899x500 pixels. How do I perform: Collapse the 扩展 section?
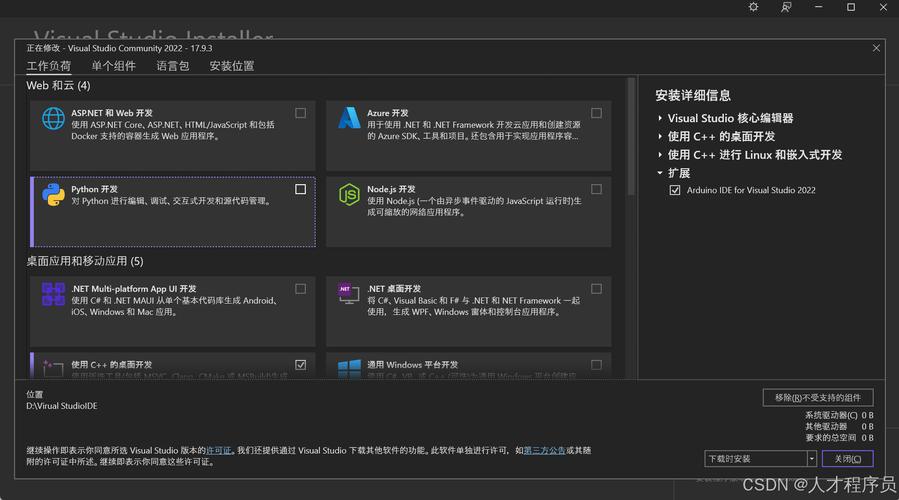661,173
